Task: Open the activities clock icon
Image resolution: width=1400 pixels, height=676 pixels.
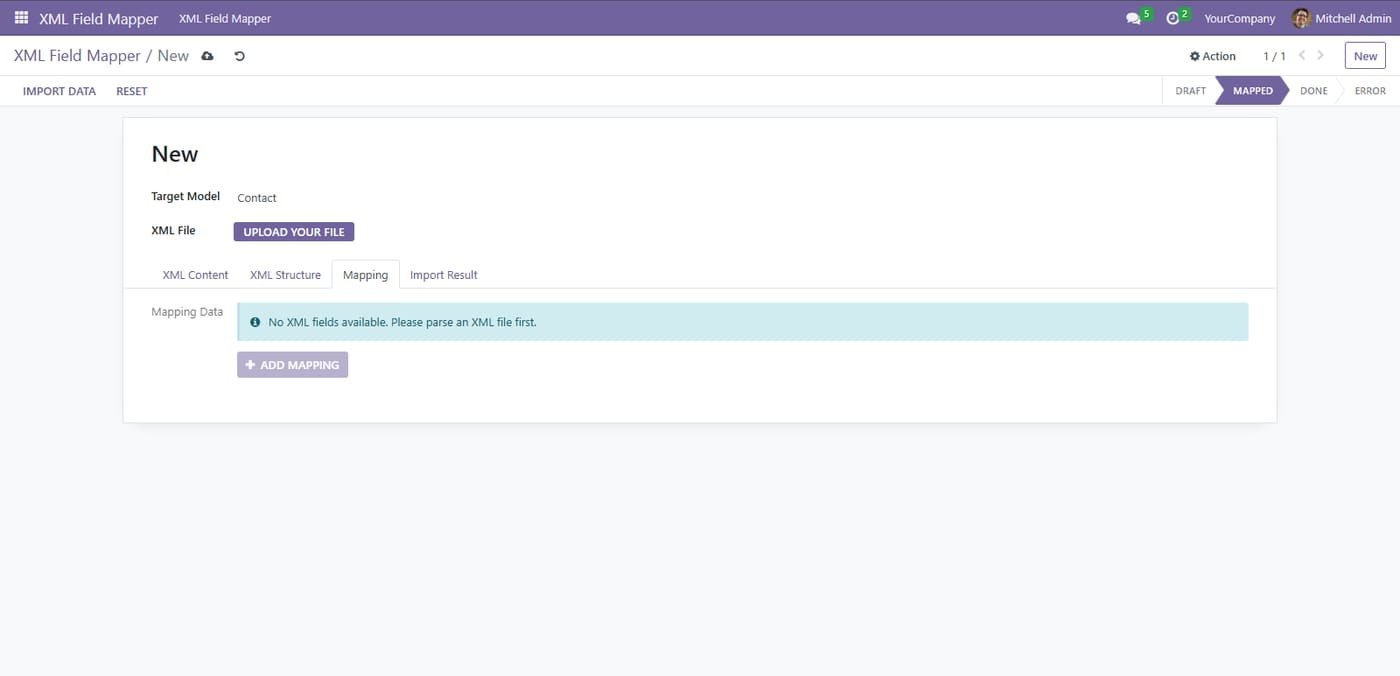Action: (x=1173, y=18)
